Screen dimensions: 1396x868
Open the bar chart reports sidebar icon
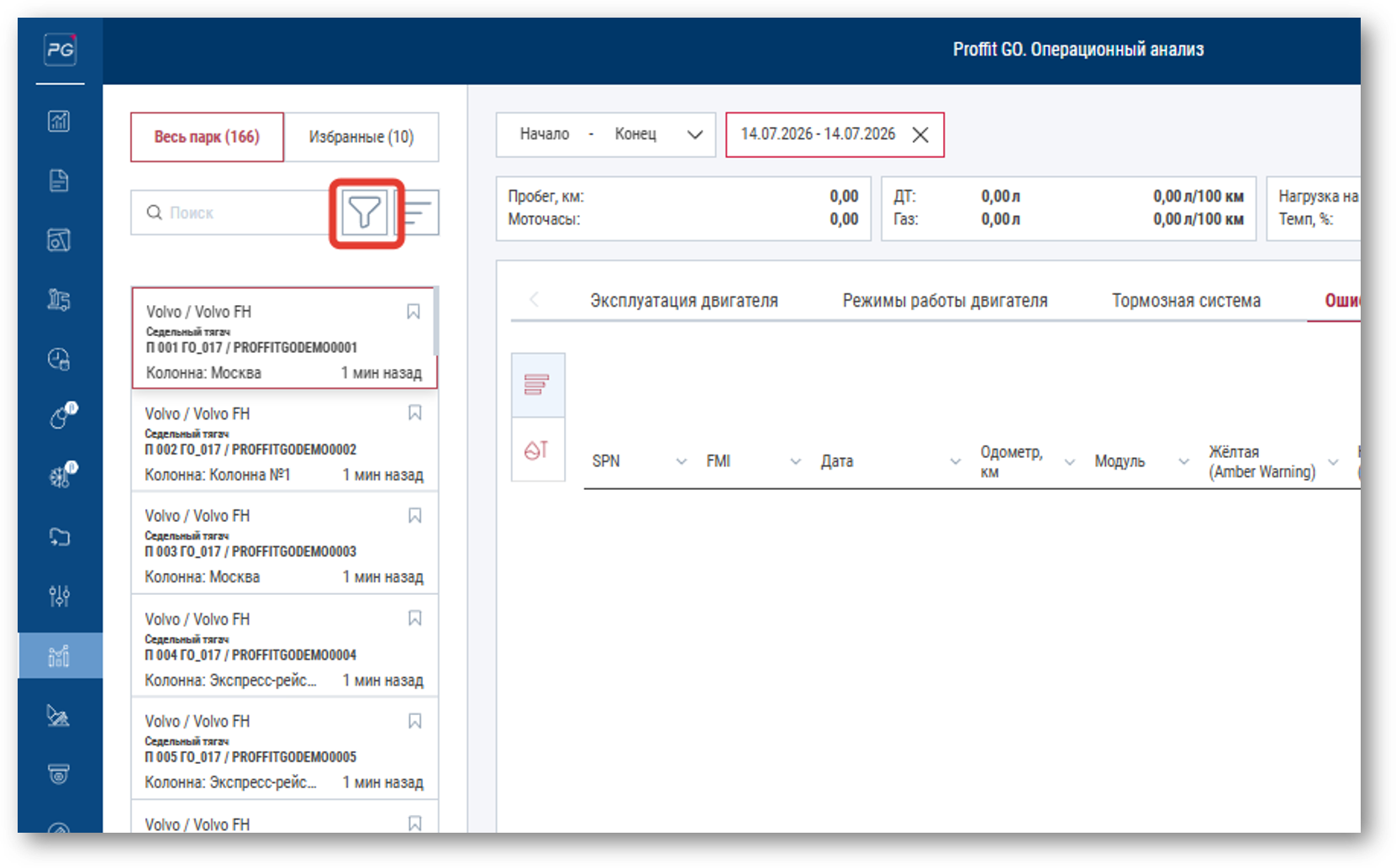pyautogui.click(x=59, y=121)
